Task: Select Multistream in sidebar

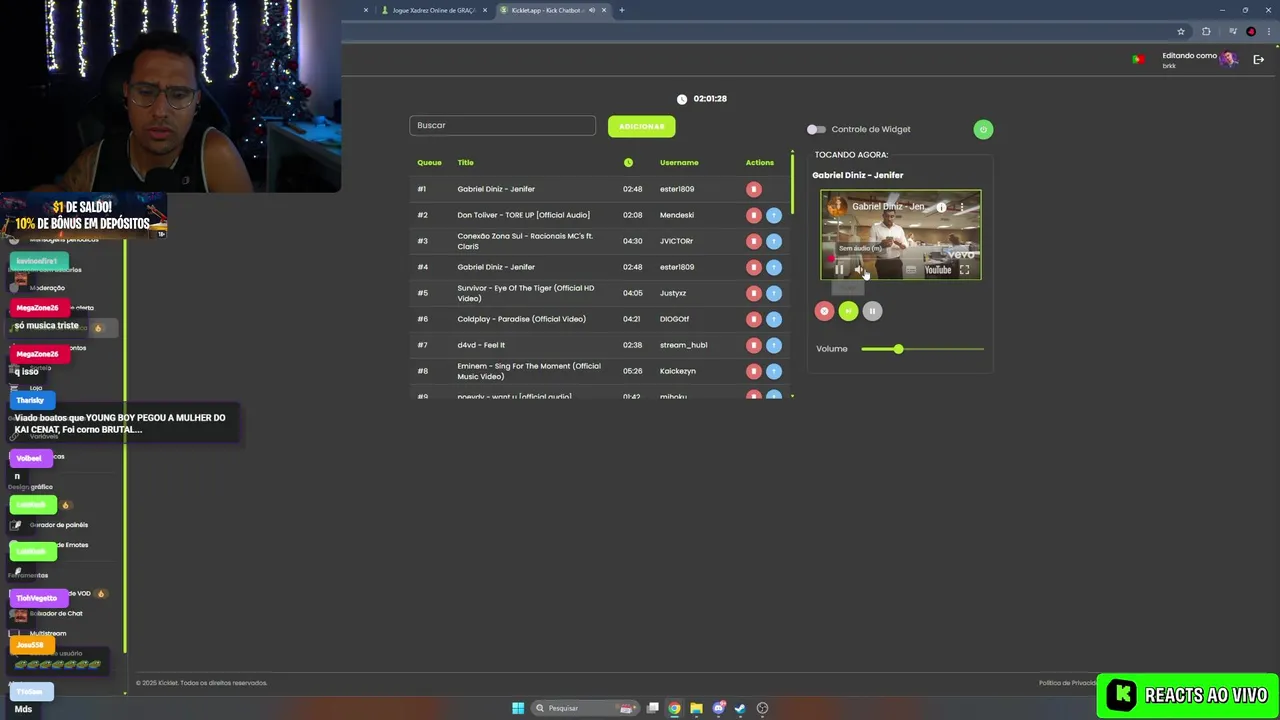Action: tap(48, 633)
